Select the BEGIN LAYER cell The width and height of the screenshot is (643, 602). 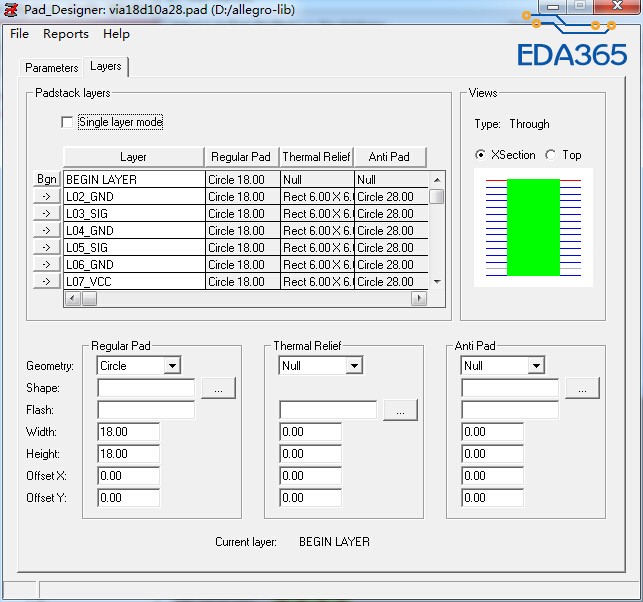pos(134,180)
